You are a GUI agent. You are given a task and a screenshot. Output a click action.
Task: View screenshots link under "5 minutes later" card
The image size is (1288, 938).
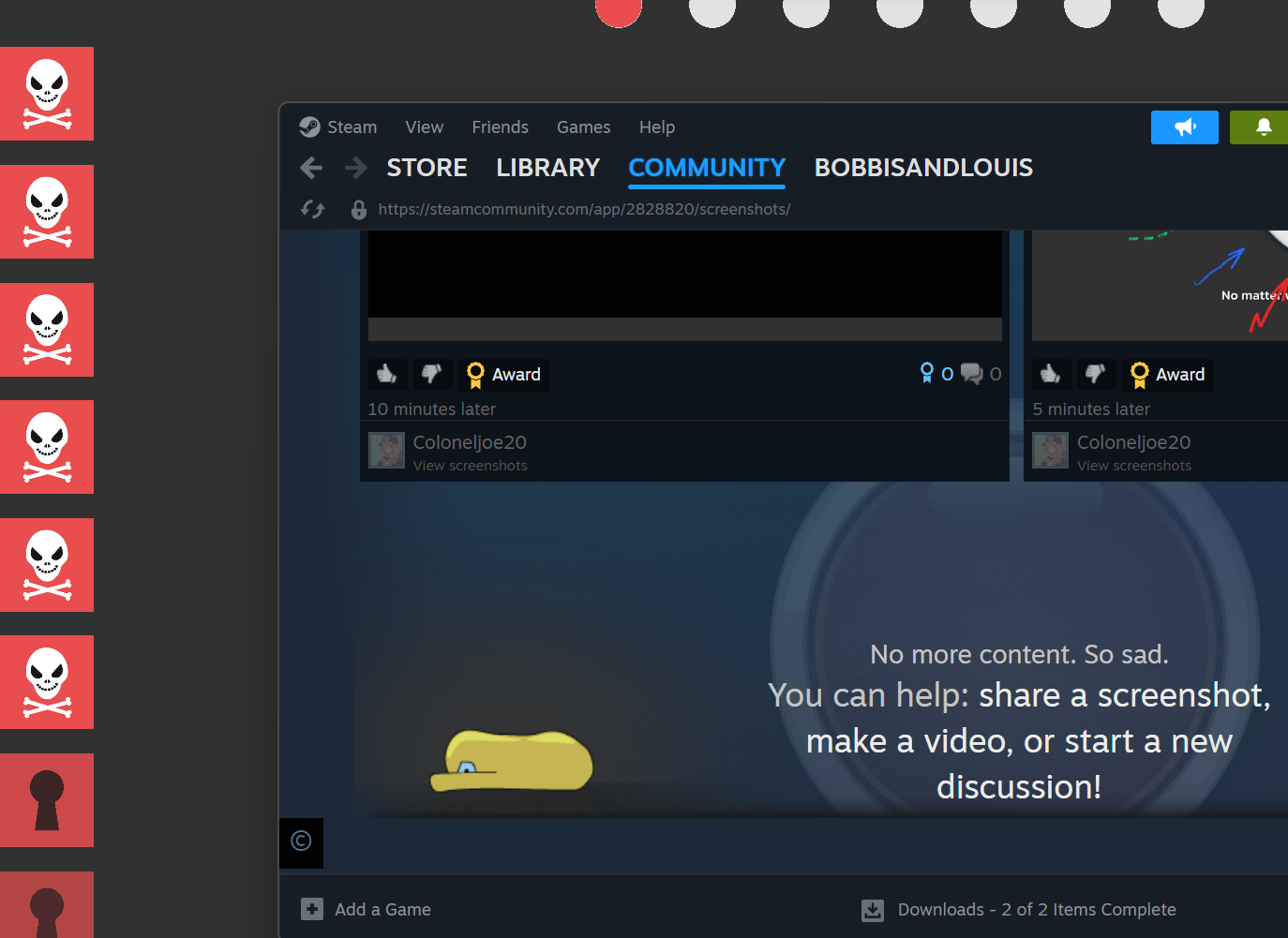1133,466
